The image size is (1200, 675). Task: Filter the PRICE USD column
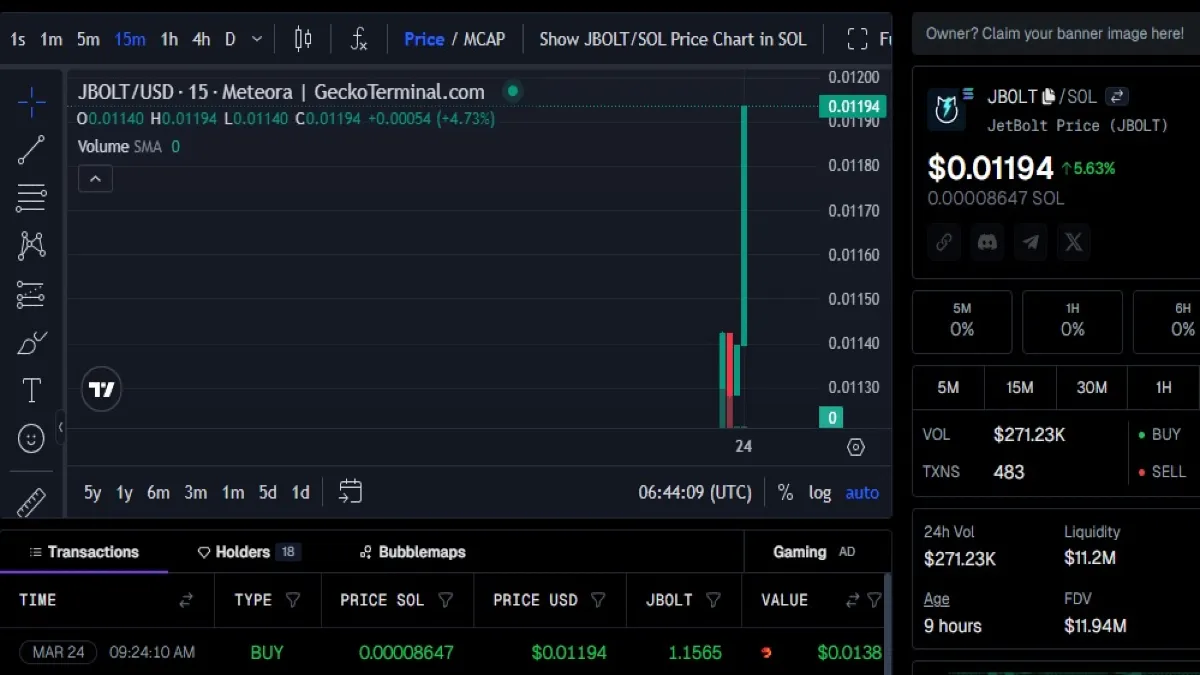[x=598, y=600]
